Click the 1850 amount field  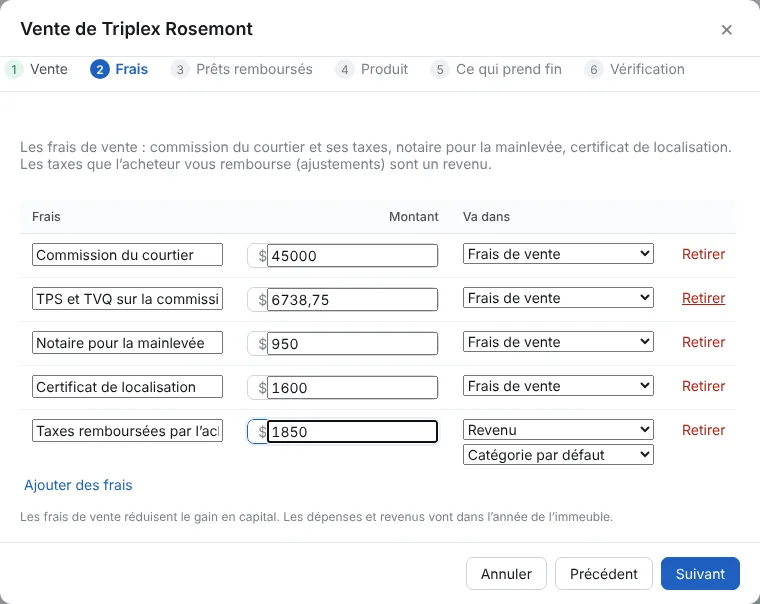point(352,431)
